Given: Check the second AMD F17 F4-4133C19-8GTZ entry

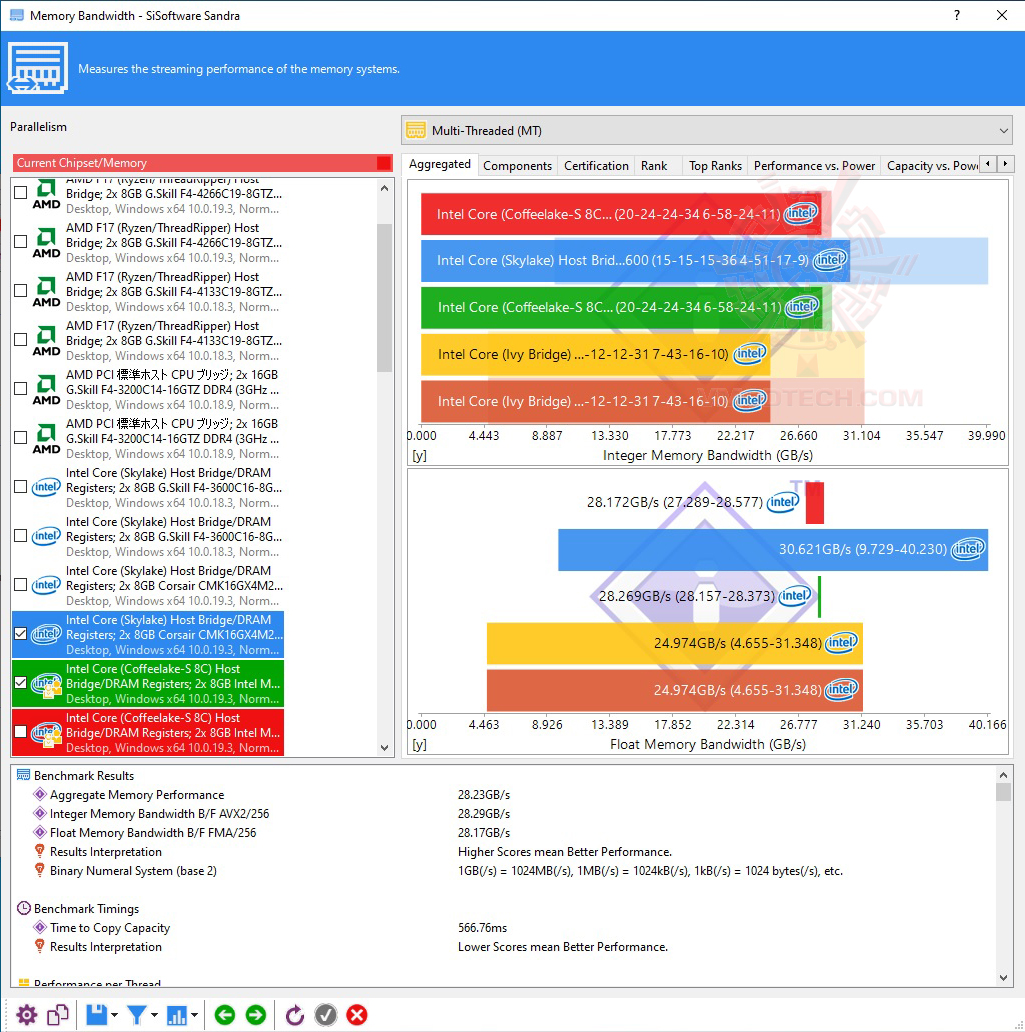Looking at the screenshot, I should (x=20, y=340).
